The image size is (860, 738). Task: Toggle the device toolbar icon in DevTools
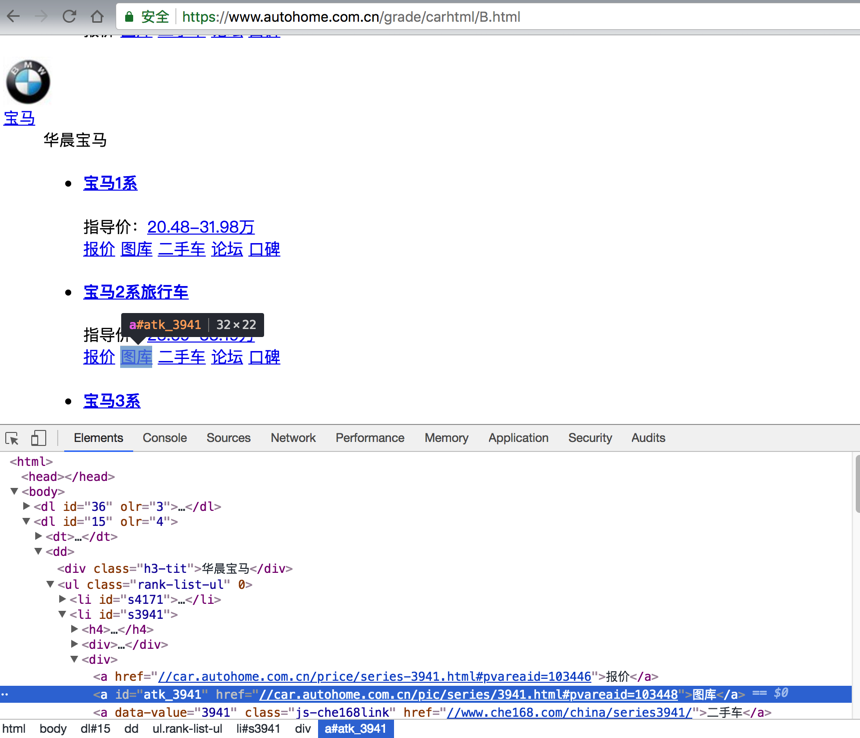[x=38, y=438]
